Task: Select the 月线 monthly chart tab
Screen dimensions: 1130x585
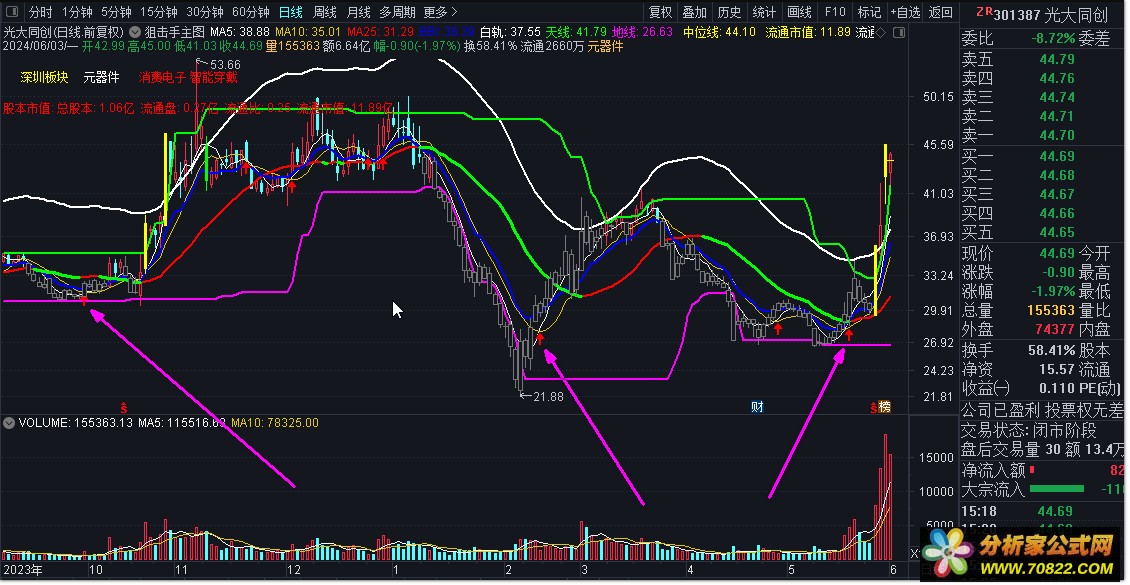Action: tap(358, 12)
